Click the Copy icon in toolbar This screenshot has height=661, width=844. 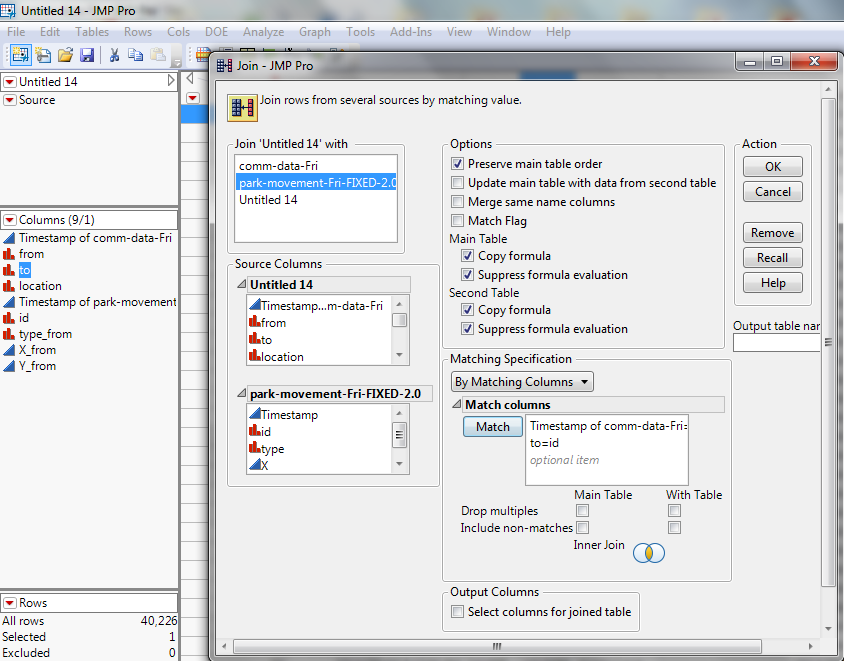[x=136, y=55]
